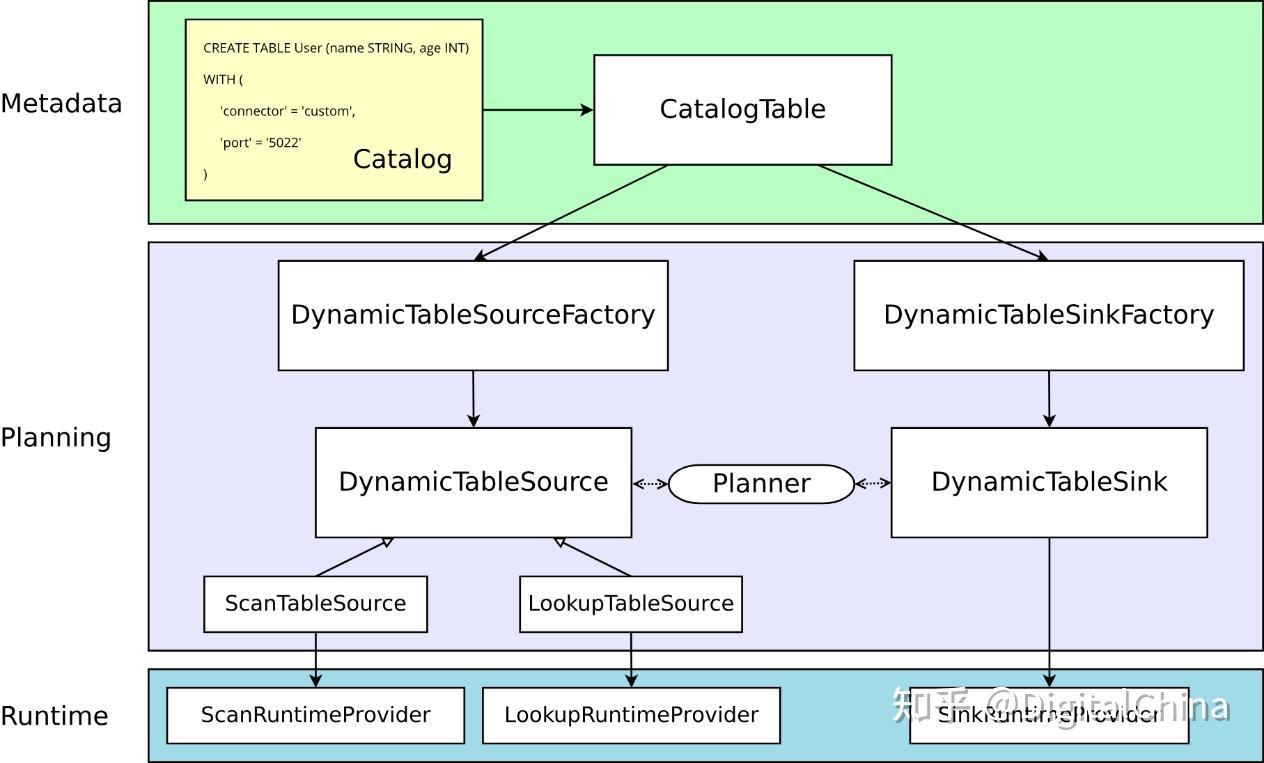1264x763 pixels.
Task: Click the LookupTableSource box
Action: [x=629, y=603]
